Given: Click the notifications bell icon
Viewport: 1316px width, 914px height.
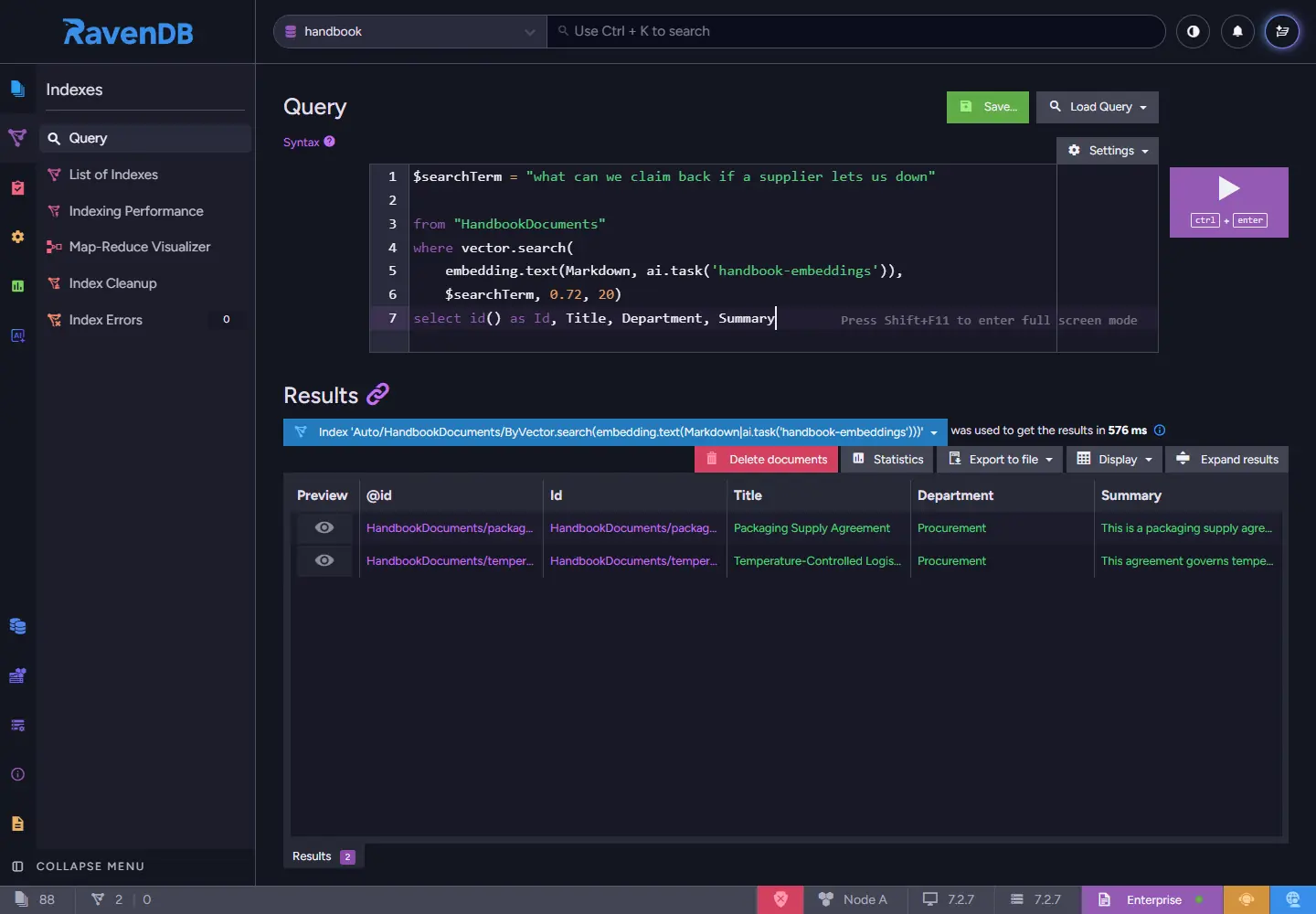Looking at the screenshot, I should 1237,31.
